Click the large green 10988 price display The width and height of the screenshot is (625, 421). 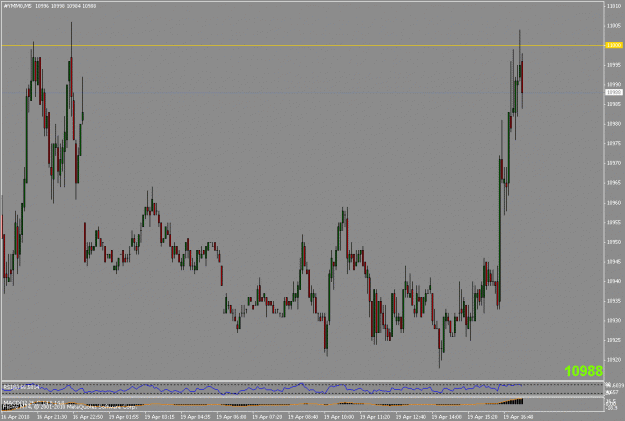click(x=584, y=371)
